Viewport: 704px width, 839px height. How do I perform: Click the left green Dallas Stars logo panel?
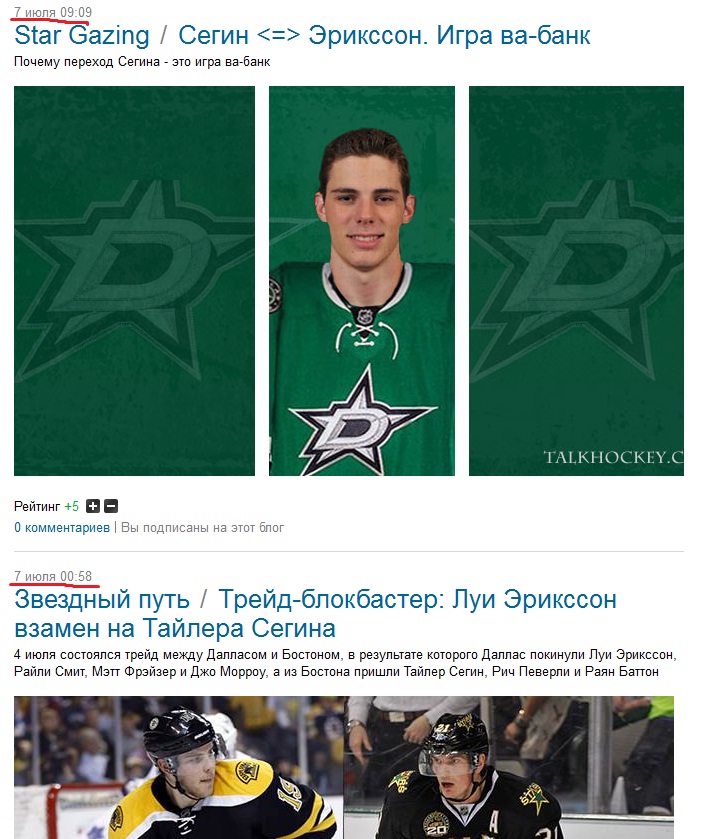134,281
